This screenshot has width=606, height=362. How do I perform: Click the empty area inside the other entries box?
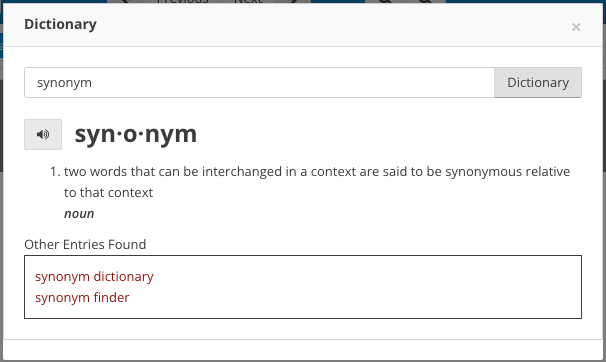tap(367, 287)
